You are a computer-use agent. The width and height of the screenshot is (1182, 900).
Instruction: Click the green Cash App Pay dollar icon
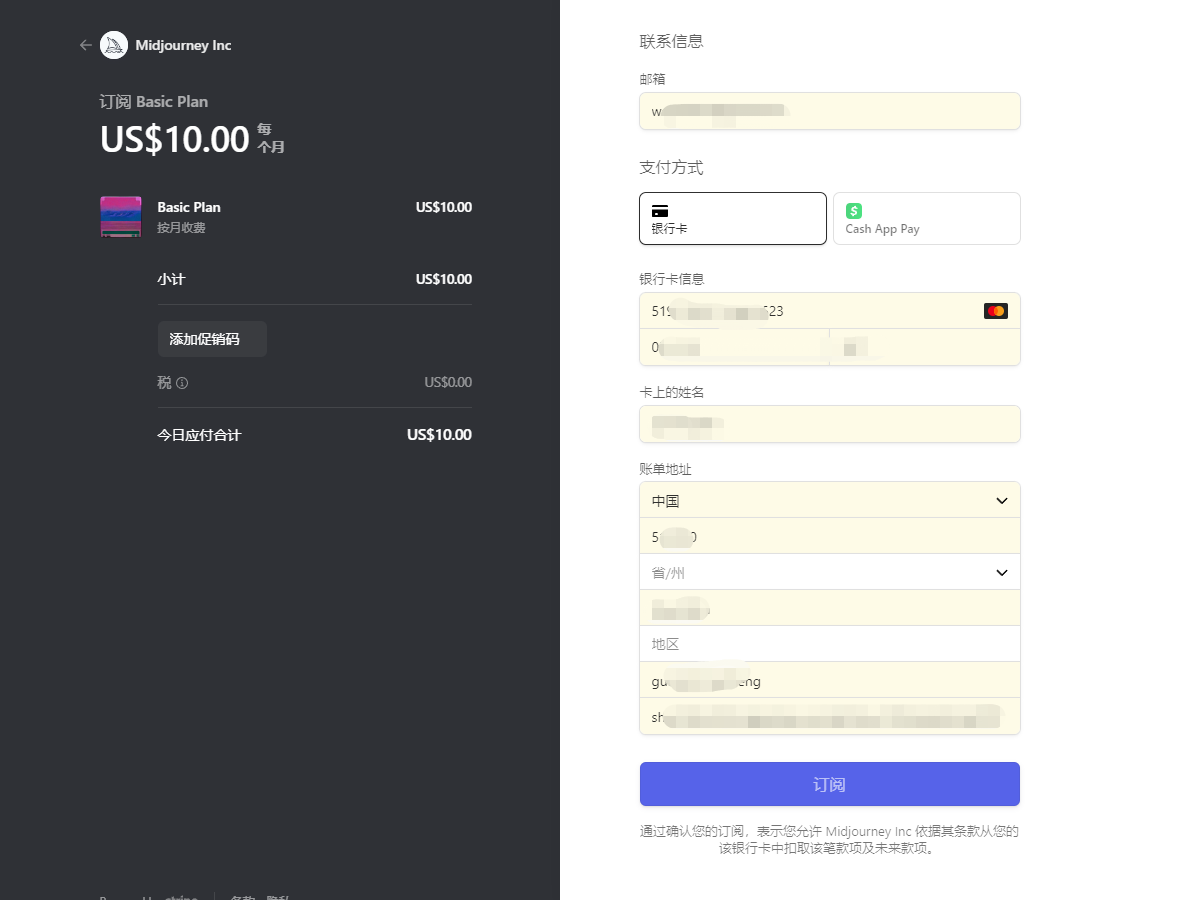(853, 211)
